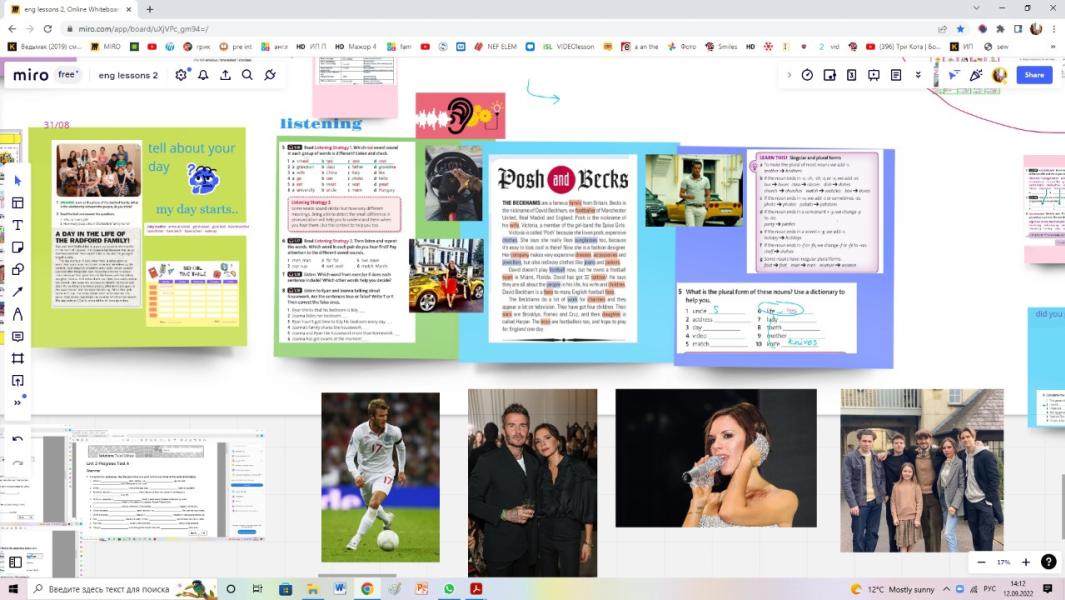Open the Miro user avatar
Image resolution: width=1065 pixels, height=600 pixels.
click(999, 75)
